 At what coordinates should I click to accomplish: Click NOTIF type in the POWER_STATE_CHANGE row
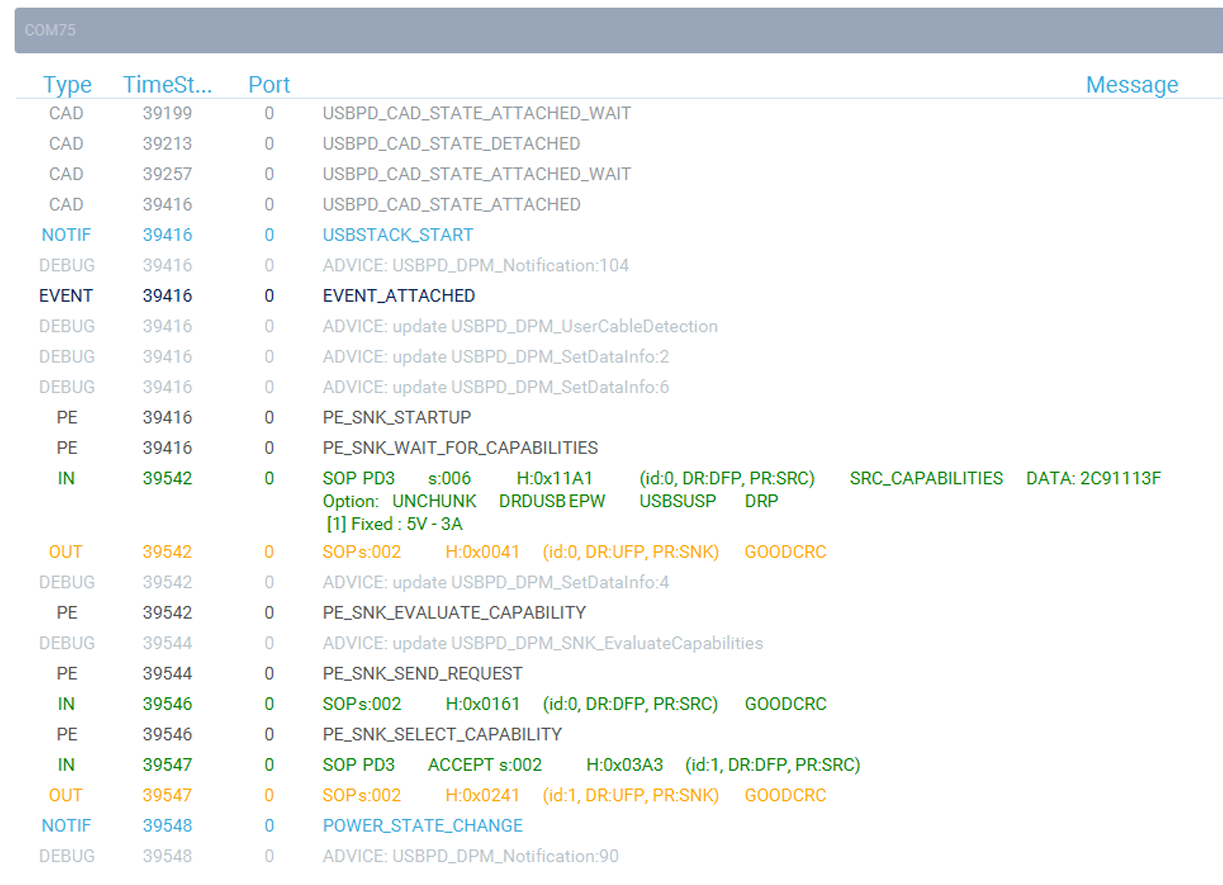point(66,826)
